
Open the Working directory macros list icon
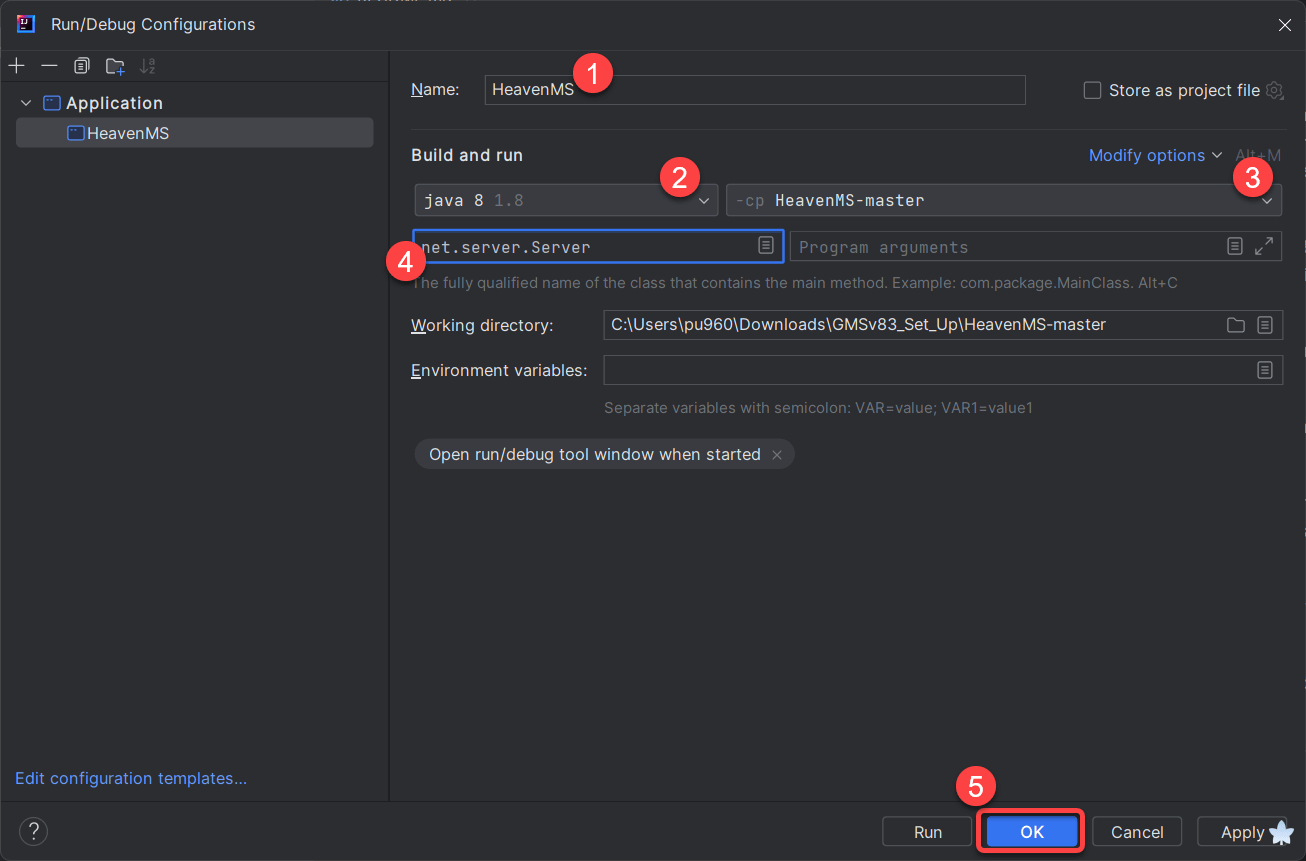1265,325
